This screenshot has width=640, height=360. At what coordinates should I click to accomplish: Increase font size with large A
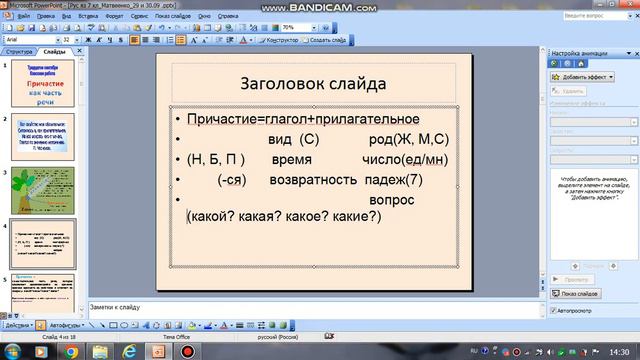(194, 40)
